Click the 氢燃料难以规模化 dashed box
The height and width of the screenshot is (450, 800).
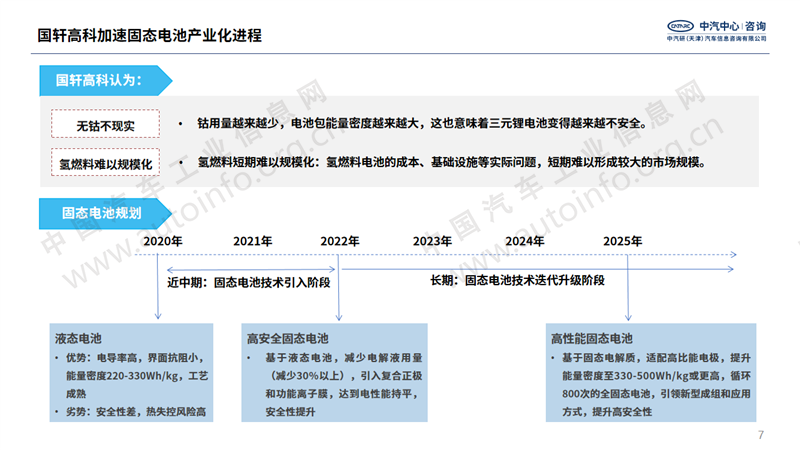(105, 163)
